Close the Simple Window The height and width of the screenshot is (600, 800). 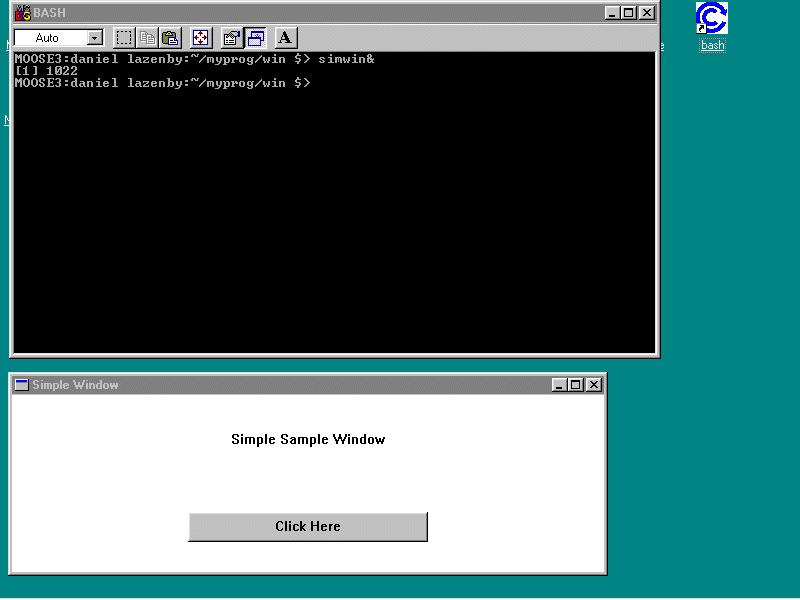pos(594,385)
